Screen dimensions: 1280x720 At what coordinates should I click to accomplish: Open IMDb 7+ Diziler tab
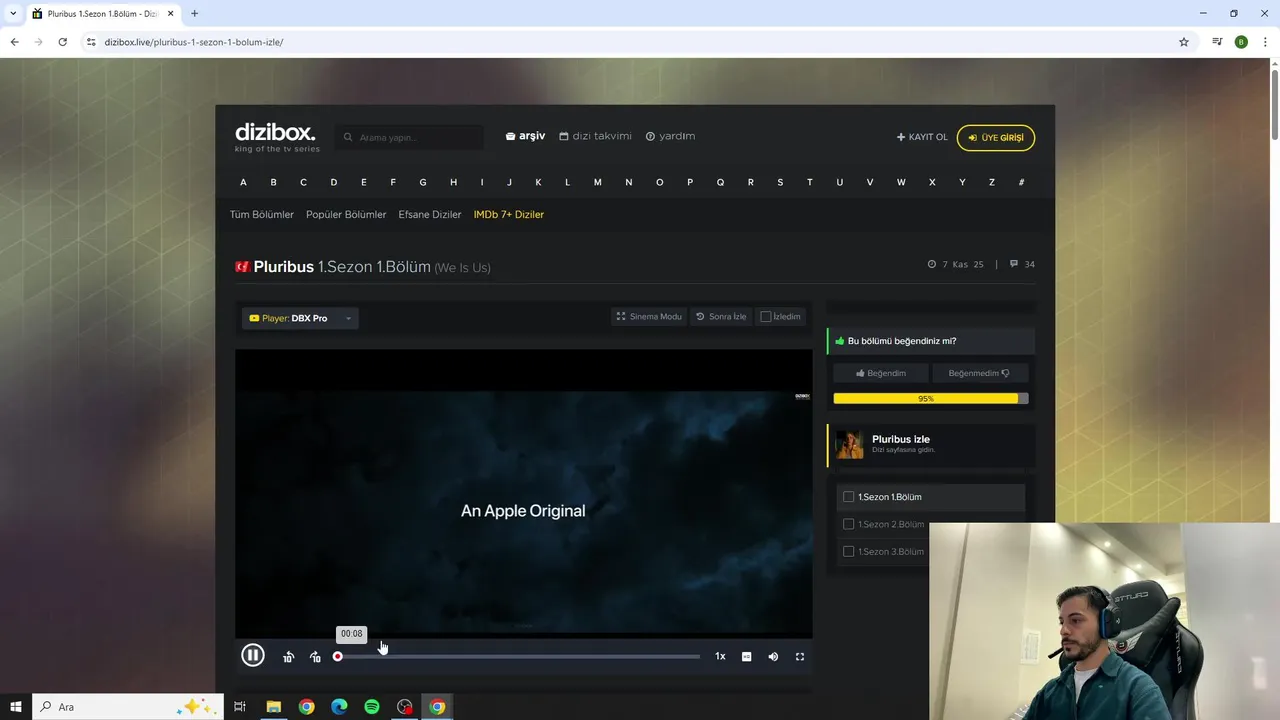pyautogui.click(x=509, y=214)
